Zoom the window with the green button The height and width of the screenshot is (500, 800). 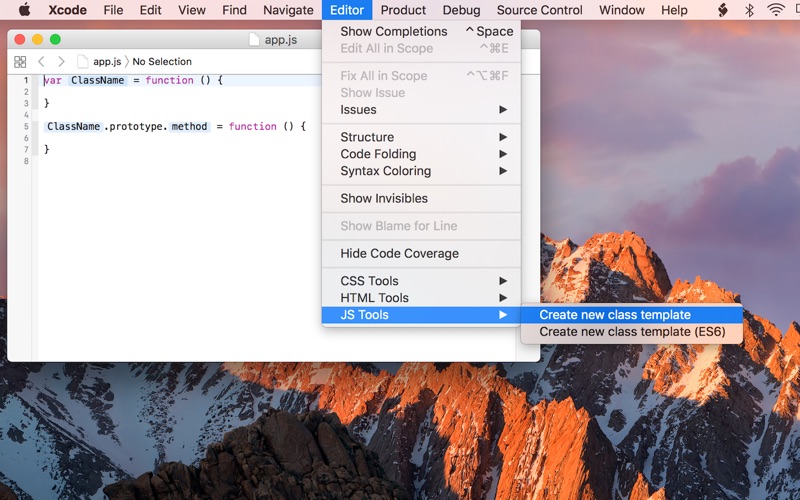(55, 39)
